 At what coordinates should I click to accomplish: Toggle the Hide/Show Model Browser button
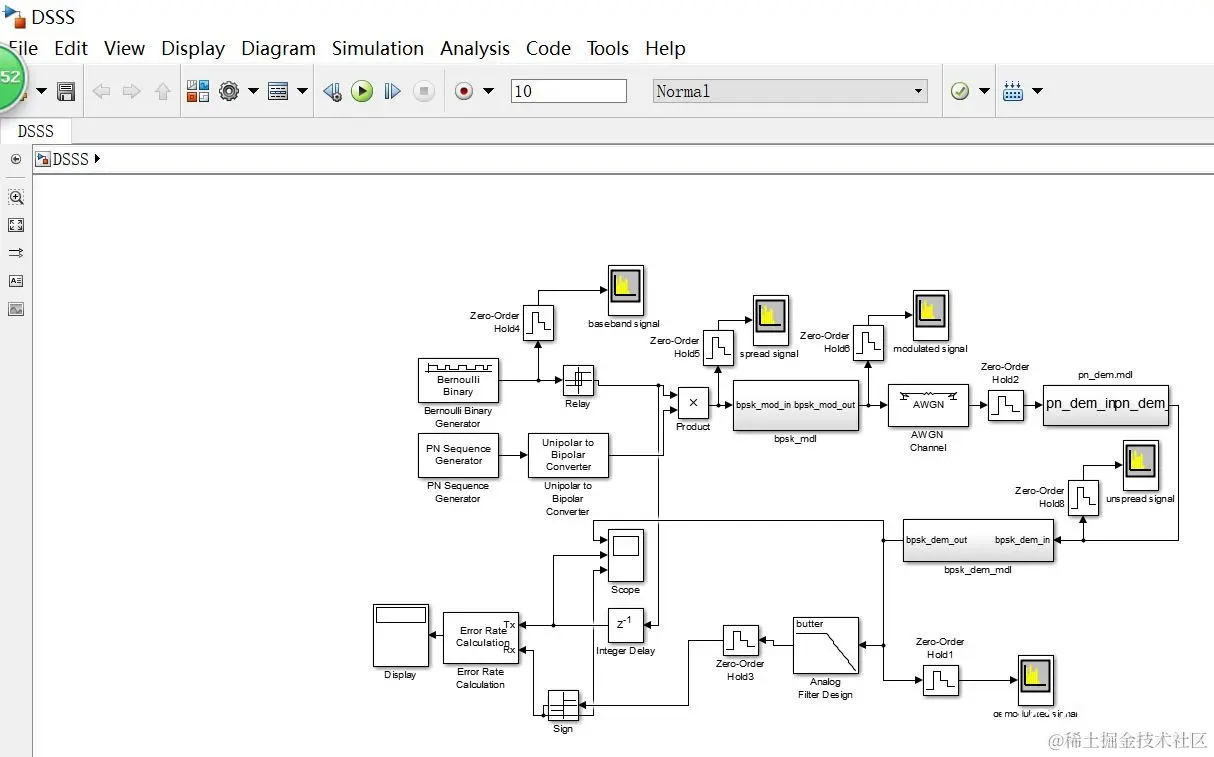click(15, 159)
